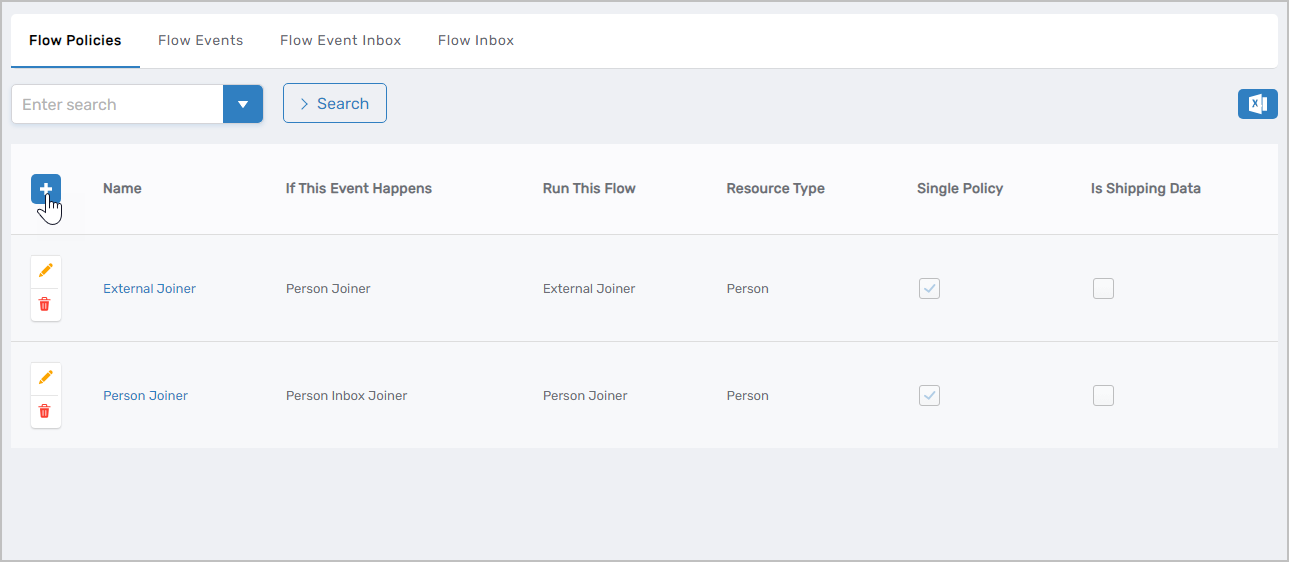
Task: Toggle Single Policy checkbox for Person Joiner
Action: pyautogui.click(x=929, y=395)
